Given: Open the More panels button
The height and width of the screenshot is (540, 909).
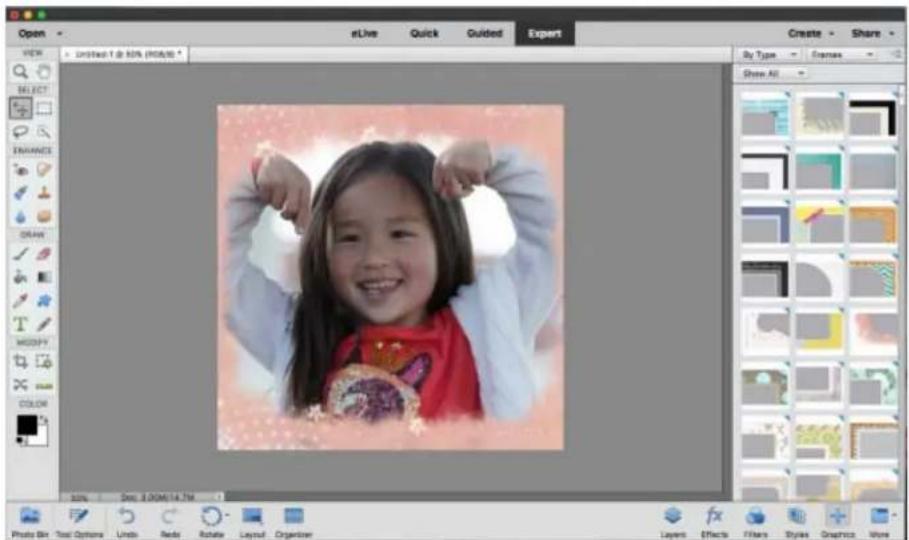Looking at the screenshot, I should click(x=879, y=522).
